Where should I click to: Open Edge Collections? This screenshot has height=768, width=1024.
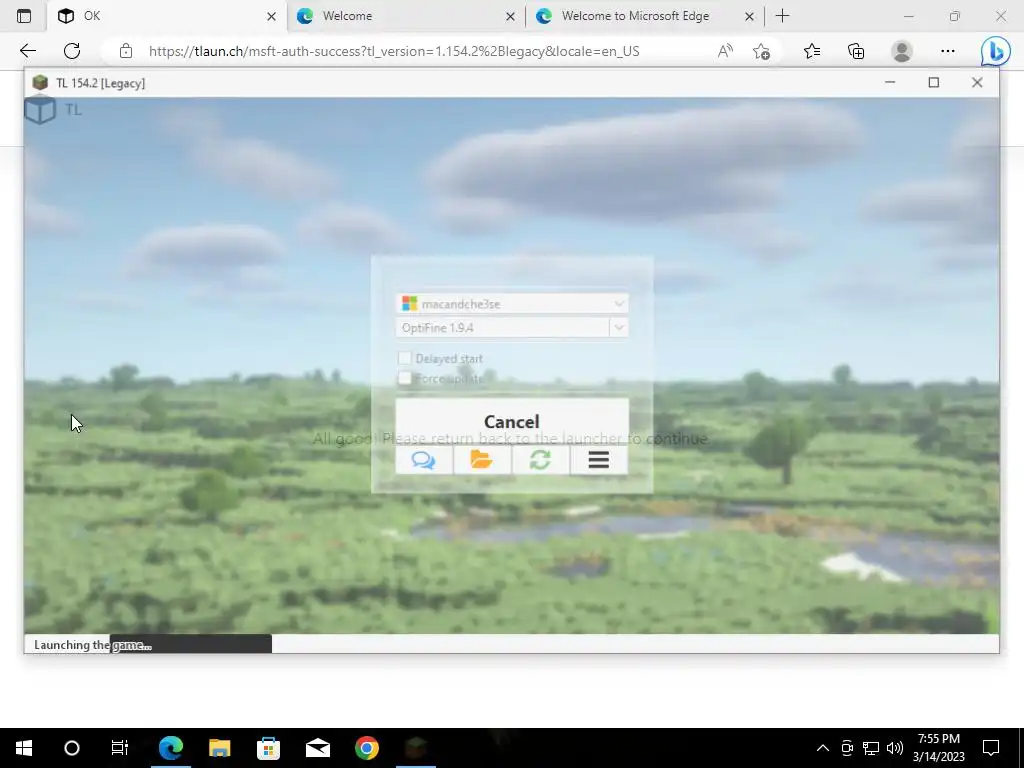coord(856,51)
